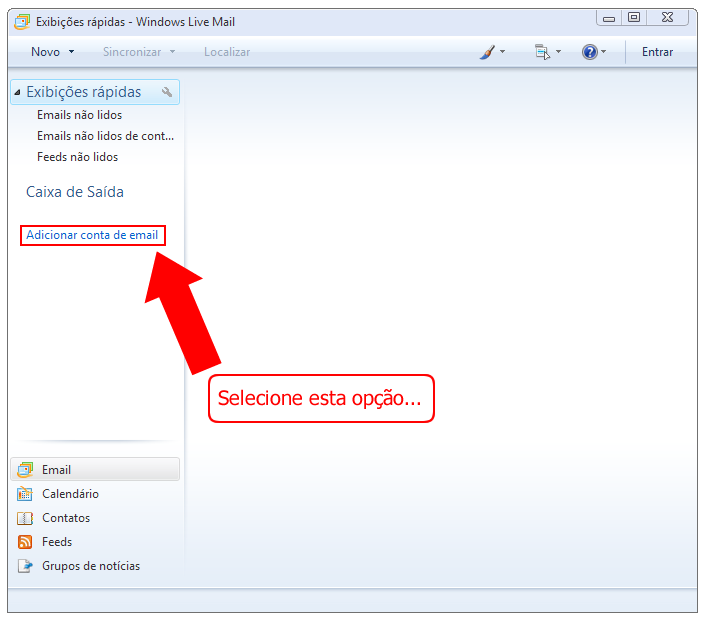Switch to the Email section
The height and width of the screenshot is (627, 712).
coord(95,469)
